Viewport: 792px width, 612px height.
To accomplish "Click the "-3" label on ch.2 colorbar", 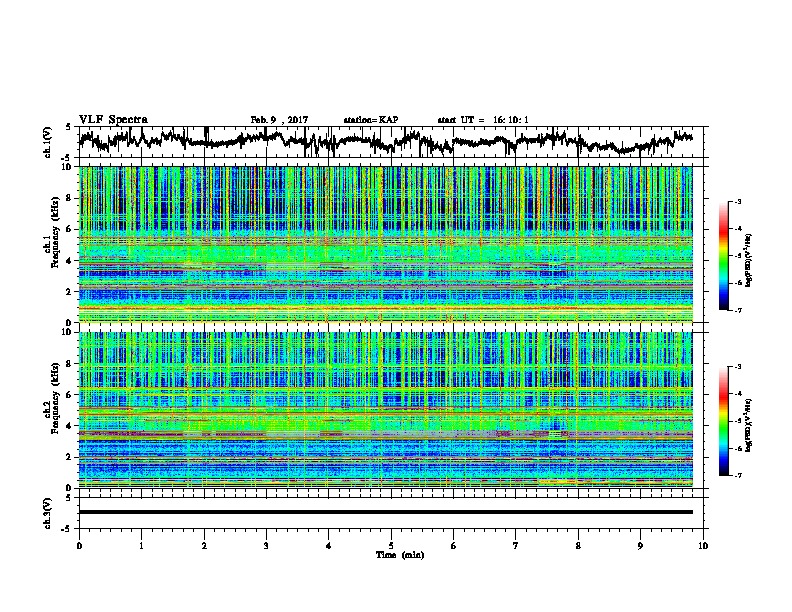I will click(737, 367).
